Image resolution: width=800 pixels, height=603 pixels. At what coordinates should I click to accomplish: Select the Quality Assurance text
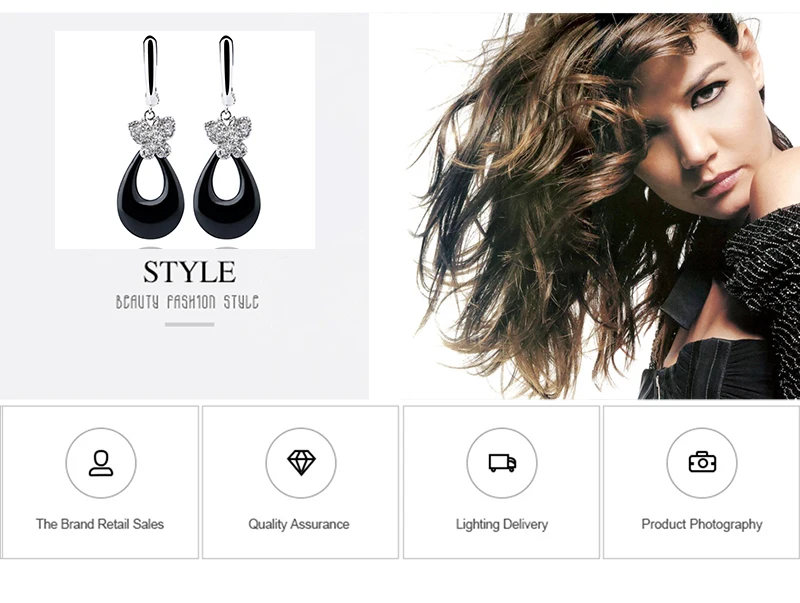299,524
